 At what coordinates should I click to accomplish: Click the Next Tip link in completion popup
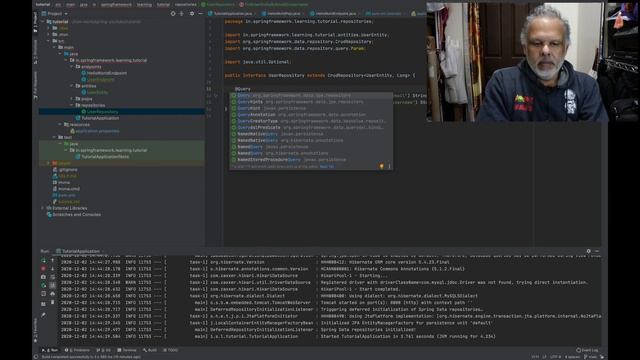click(x=327, y=167)
